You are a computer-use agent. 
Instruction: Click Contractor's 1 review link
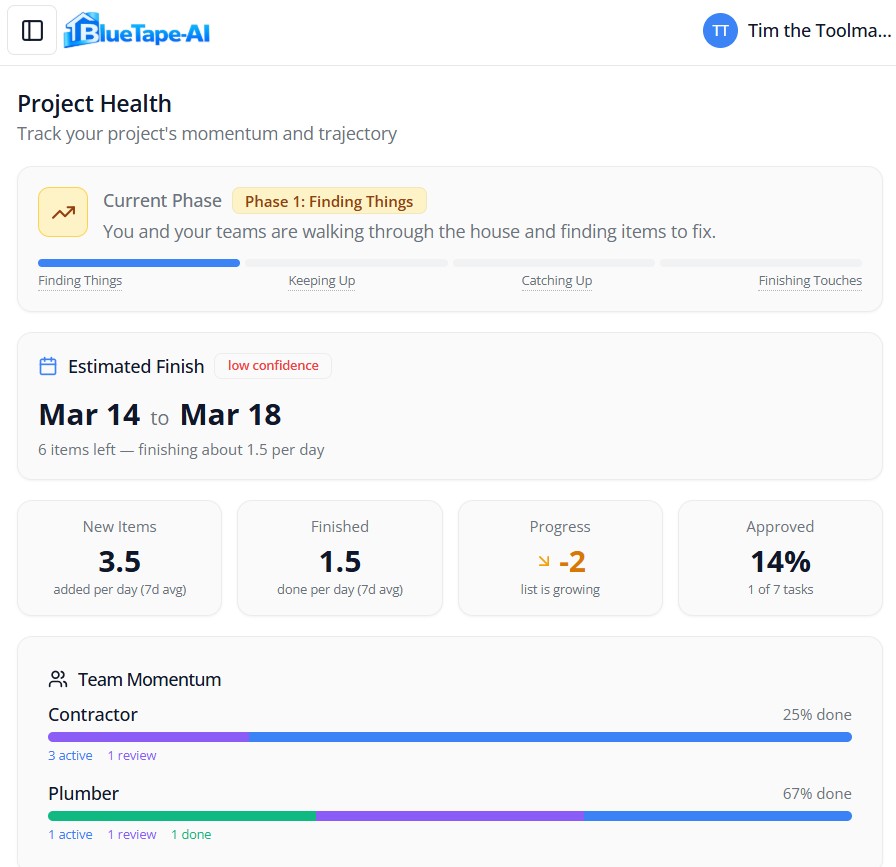point(132,756)
